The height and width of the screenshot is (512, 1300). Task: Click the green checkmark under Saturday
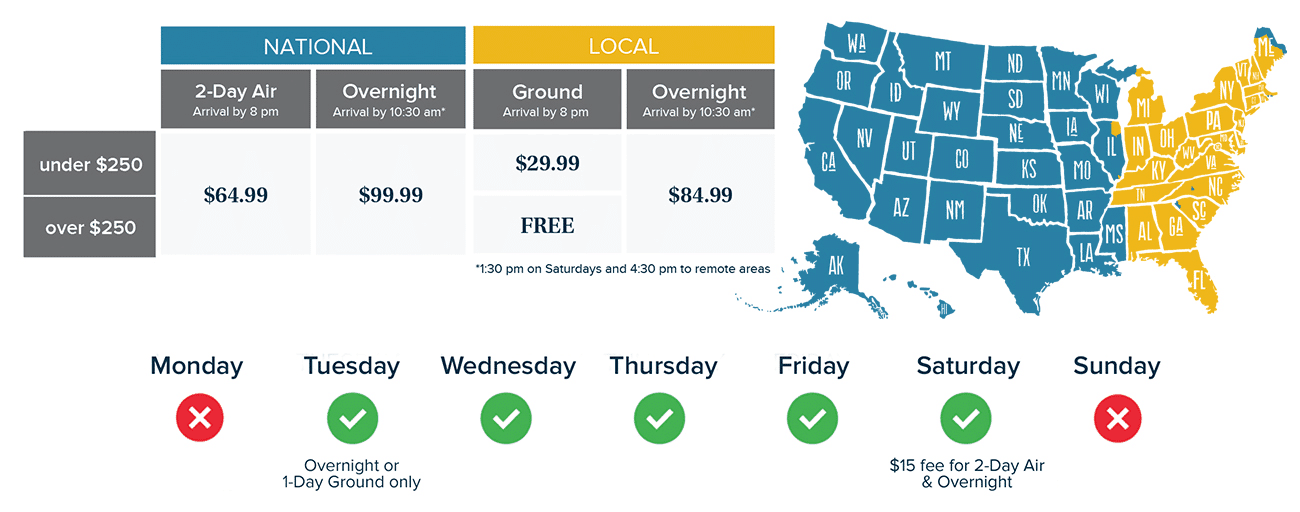coord(966,418)
